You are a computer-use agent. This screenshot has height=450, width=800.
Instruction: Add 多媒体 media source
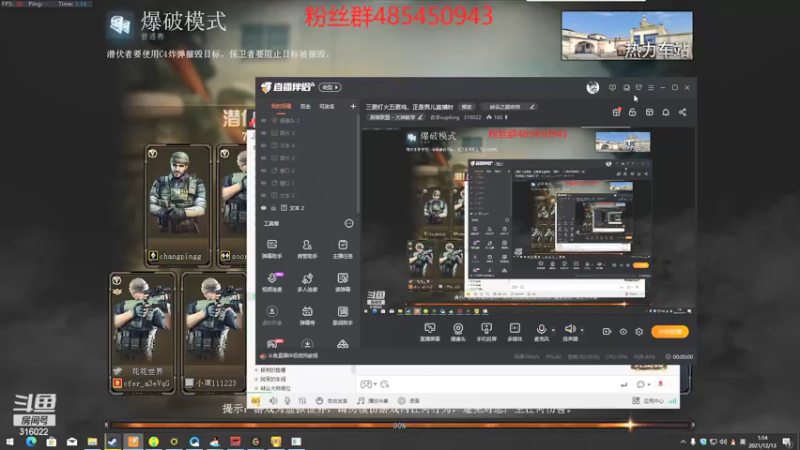pos(515,332)
